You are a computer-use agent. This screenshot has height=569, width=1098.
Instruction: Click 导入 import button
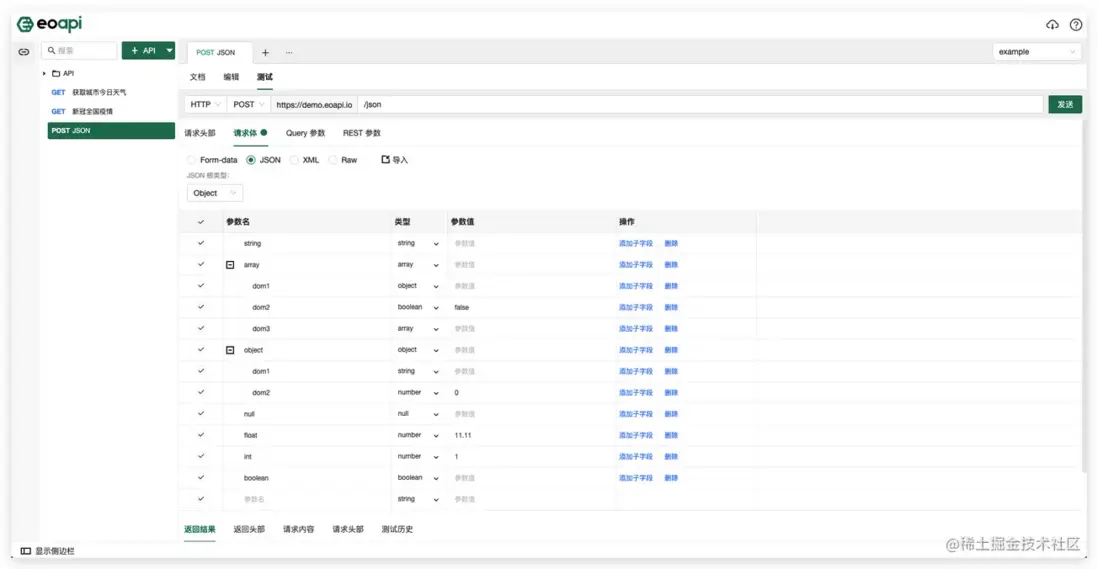tap(394, 160)
